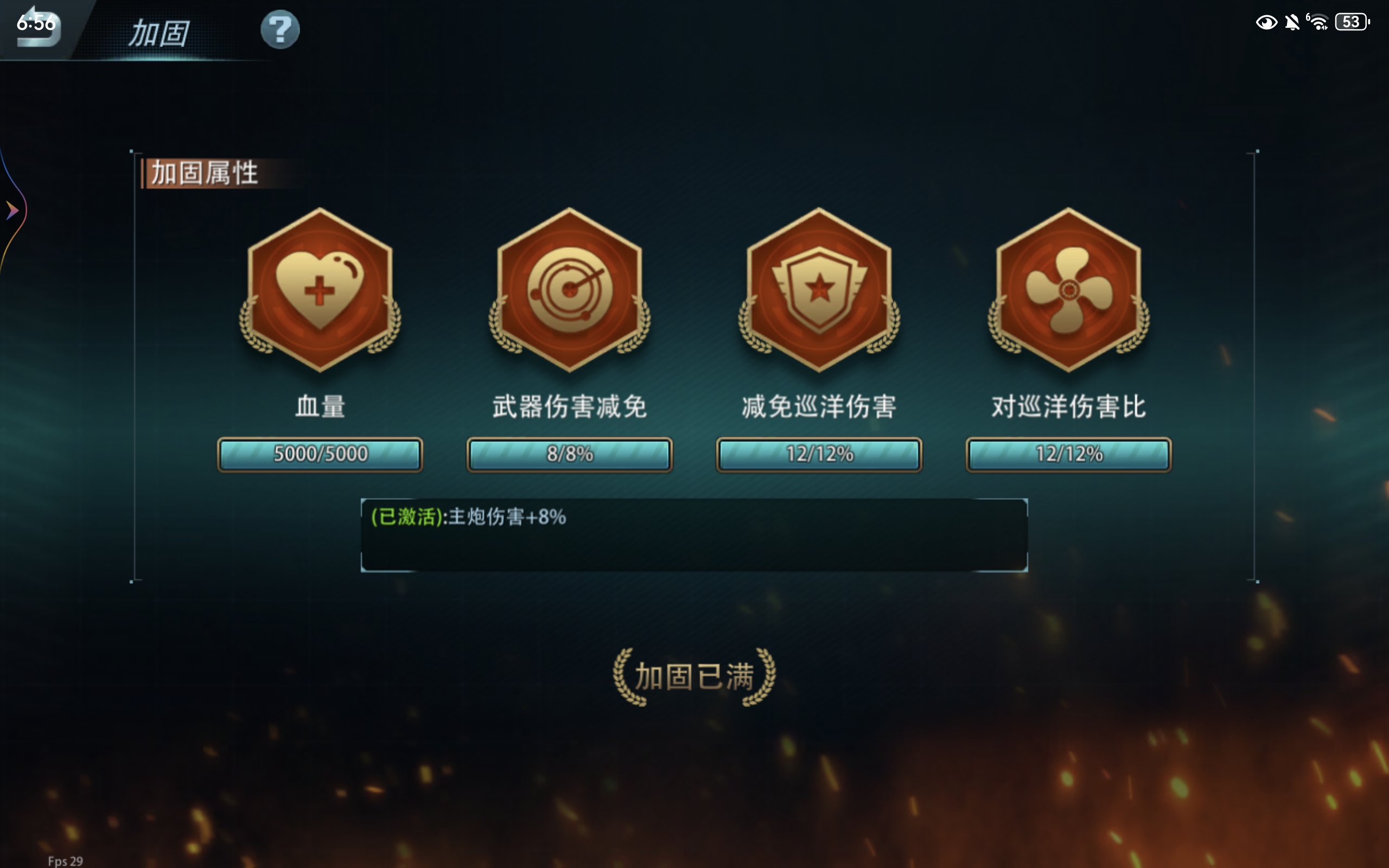This screenshot has width=1389, height=868.
Task: Click the 12/12% bar under 减免巡洋伤害
Action: click(819, 454)
